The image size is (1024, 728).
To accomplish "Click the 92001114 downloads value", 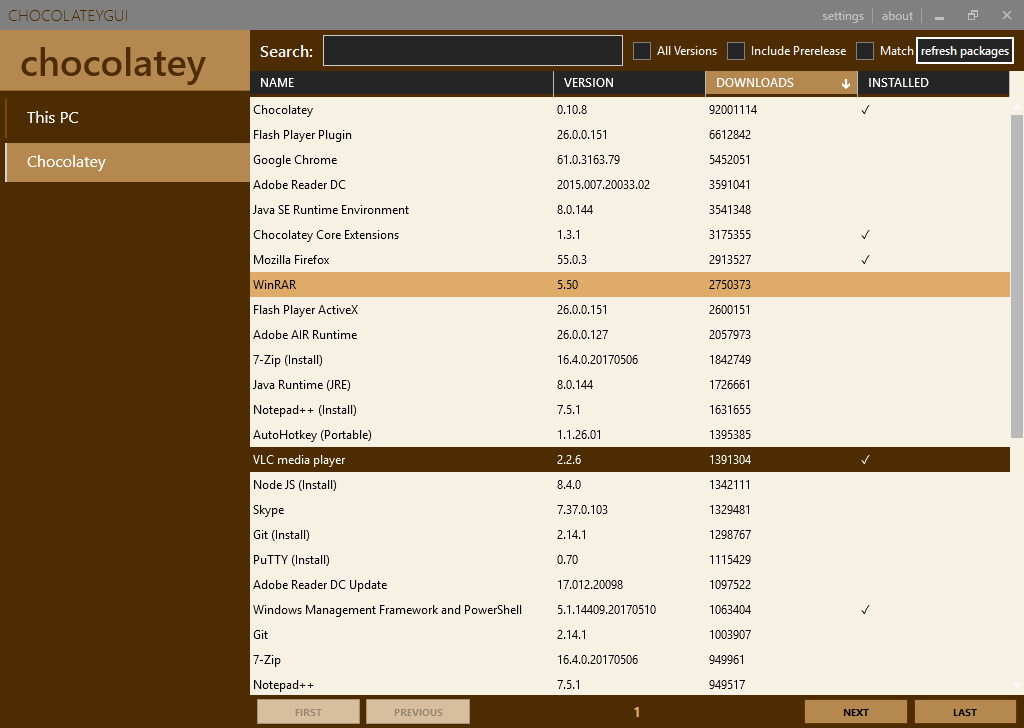I will coord(733,110).
